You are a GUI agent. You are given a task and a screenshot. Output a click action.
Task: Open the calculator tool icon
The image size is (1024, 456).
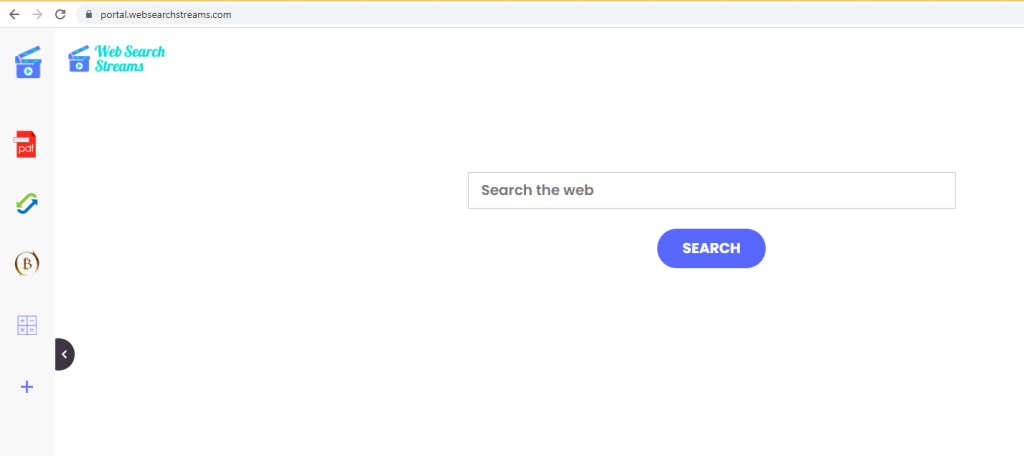pyautogui.click(x=27, y=325)
